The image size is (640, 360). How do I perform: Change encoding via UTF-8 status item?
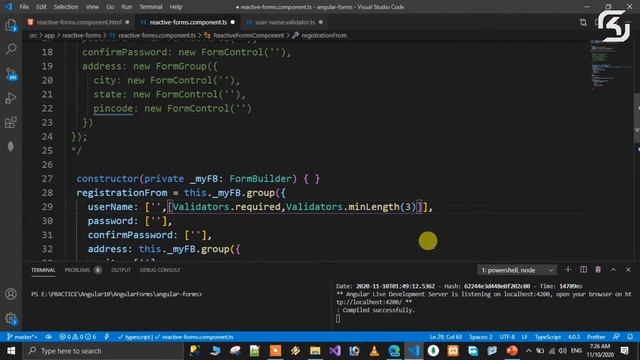(x=507, y=337)
